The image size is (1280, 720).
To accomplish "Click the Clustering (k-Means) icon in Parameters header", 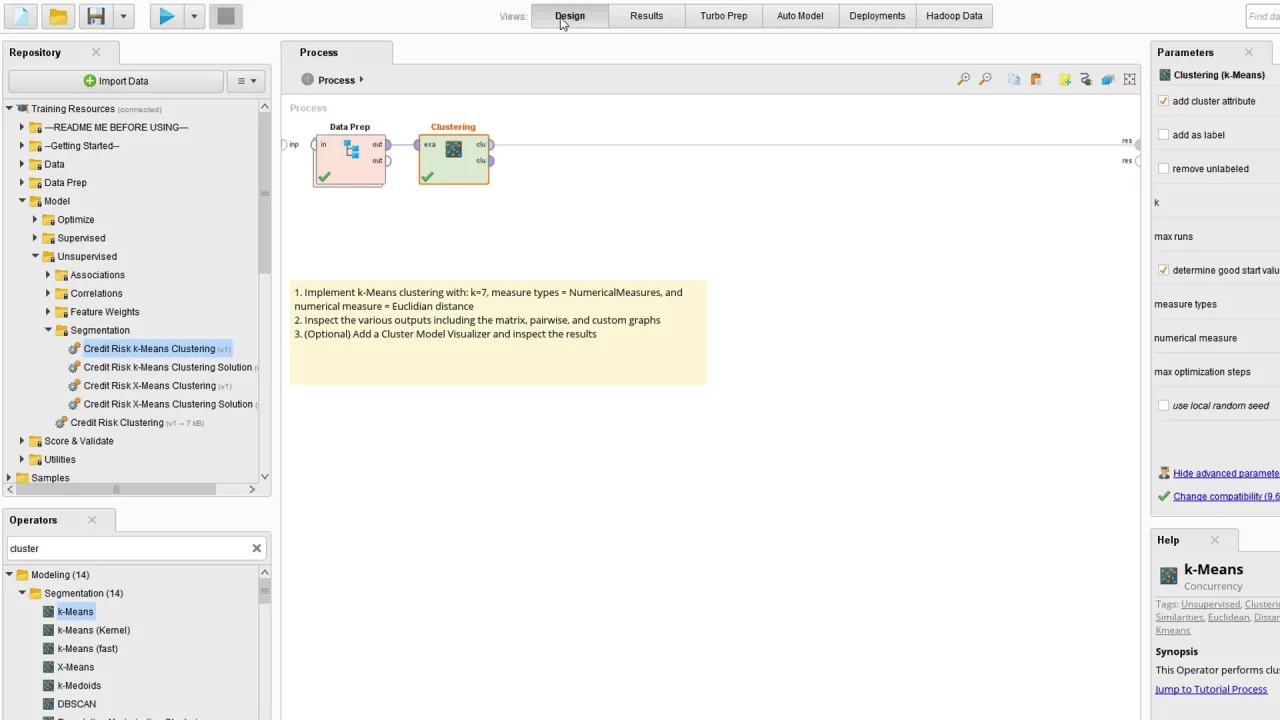I will [1165, 75].
